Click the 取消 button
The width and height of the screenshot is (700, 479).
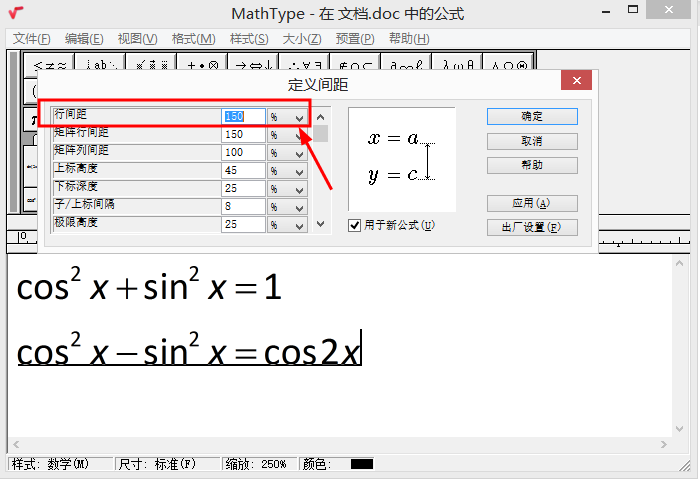pos(532,141)
